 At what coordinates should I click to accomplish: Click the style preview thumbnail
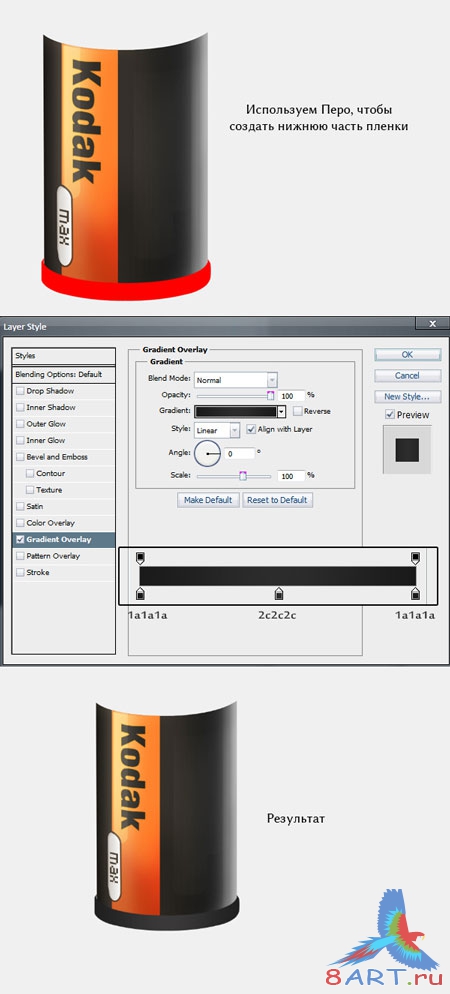click(407, 450)
